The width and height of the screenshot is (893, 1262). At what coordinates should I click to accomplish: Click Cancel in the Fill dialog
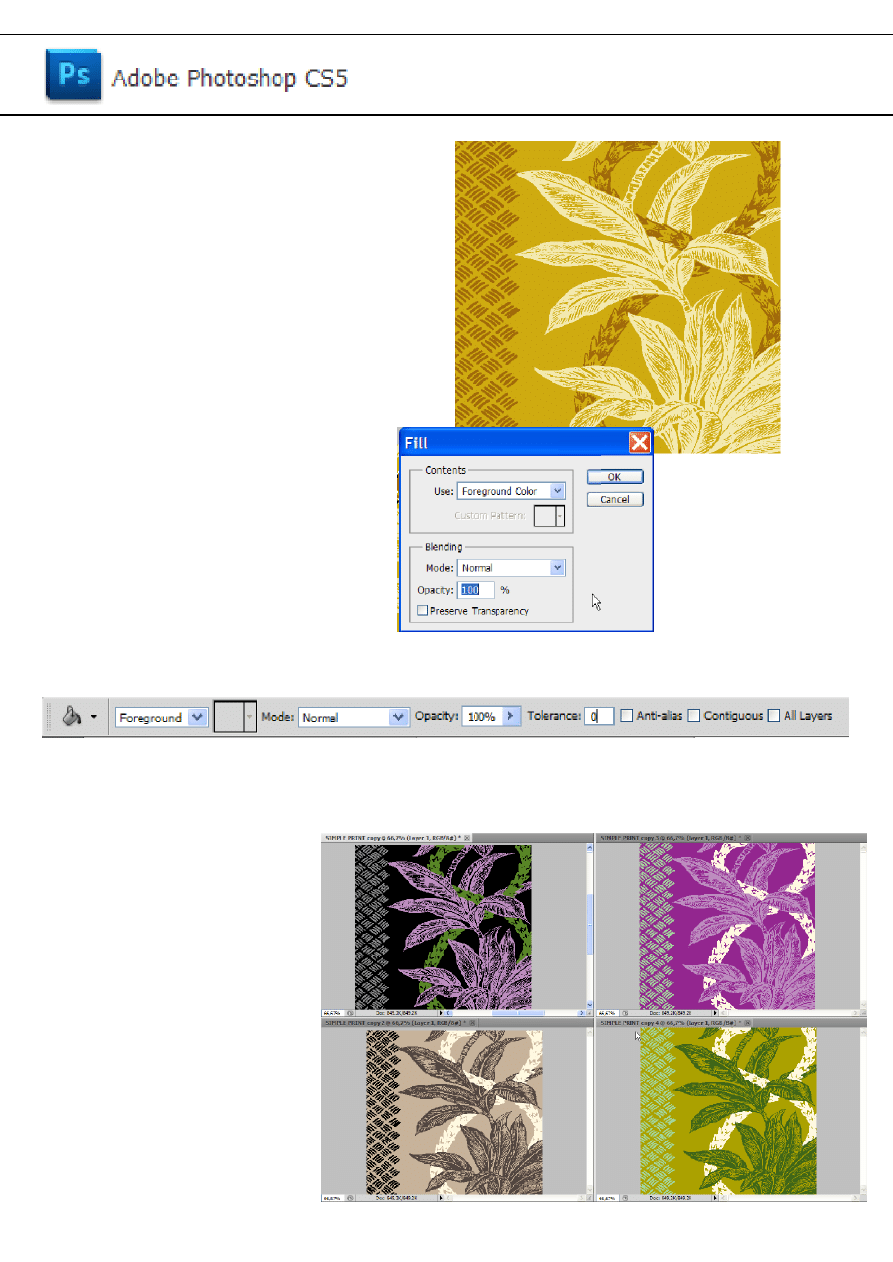click(614, 499)
